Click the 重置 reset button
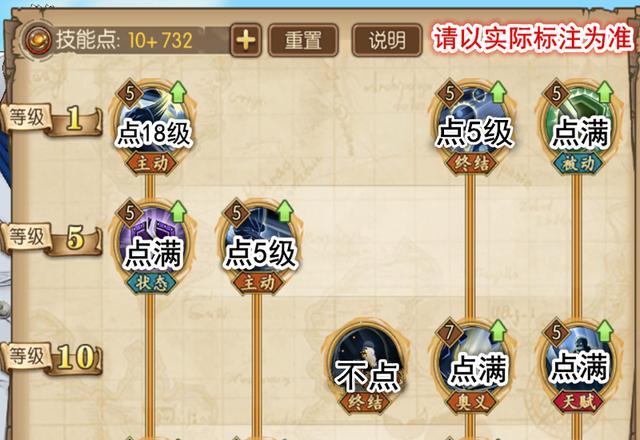The height and width of the screenshot is (440, 640). (x=303, y=40)
